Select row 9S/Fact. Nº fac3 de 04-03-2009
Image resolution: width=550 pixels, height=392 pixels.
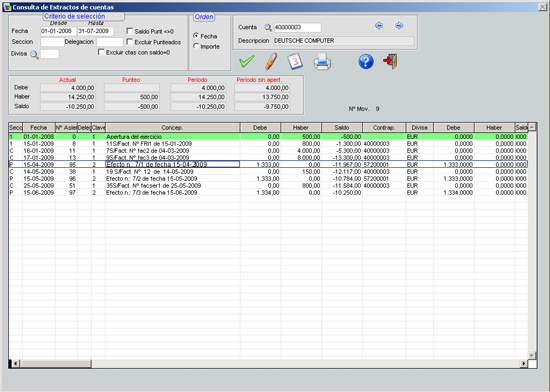tap(268, 158)
